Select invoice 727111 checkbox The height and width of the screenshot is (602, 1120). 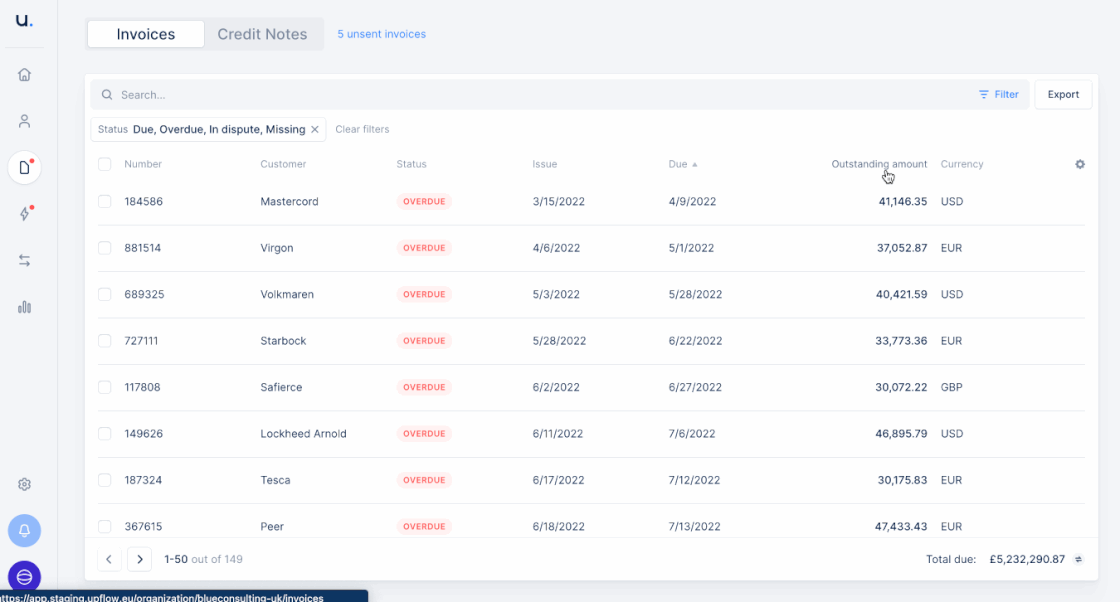point(105,341)
